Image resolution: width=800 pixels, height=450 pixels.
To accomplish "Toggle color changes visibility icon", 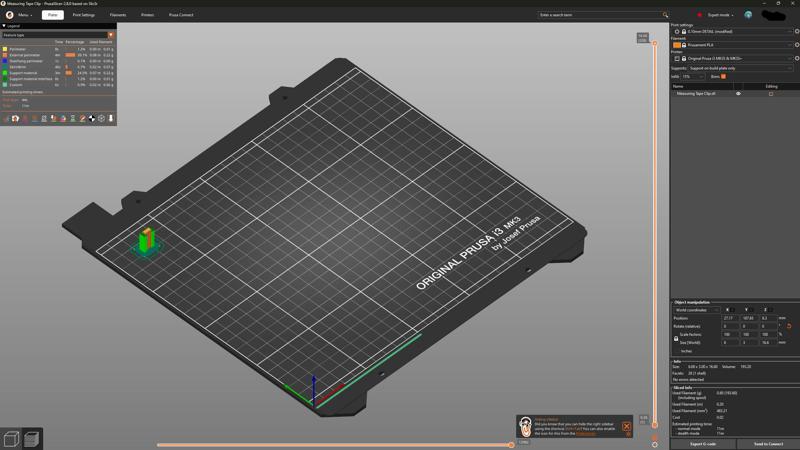I will pyautogui.click(x=63, y=118).
